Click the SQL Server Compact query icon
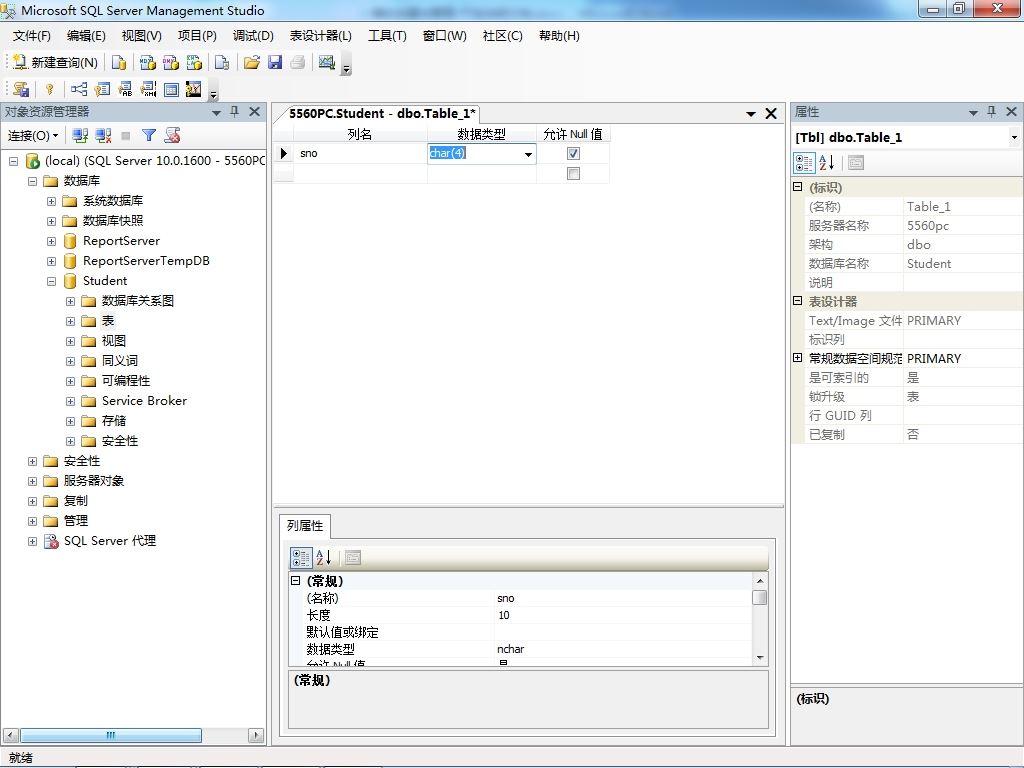The height and width of the screenshot is (768, 1024). coord(222,62)
